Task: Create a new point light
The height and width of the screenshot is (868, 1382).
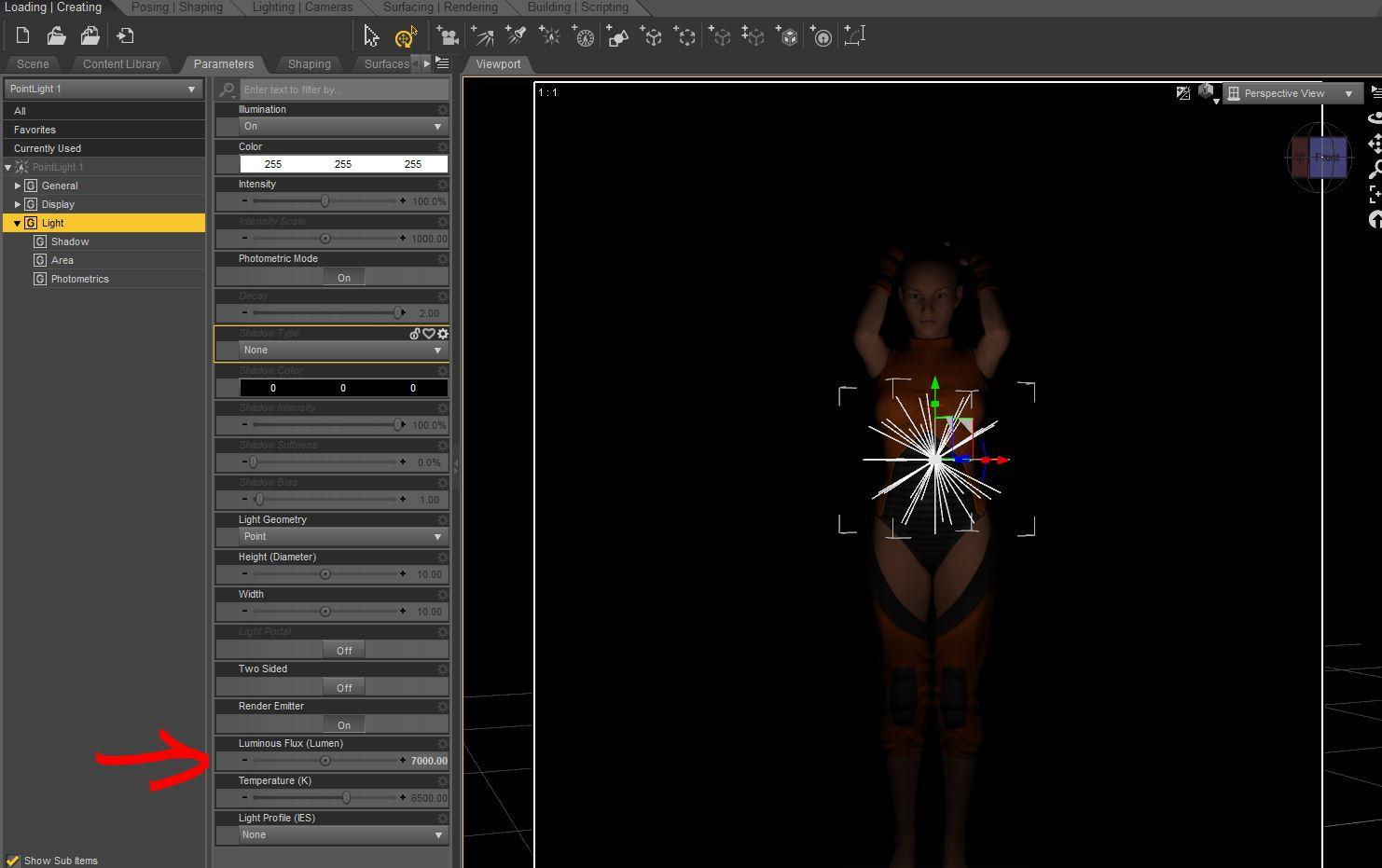Action: (x=549, y=36)
